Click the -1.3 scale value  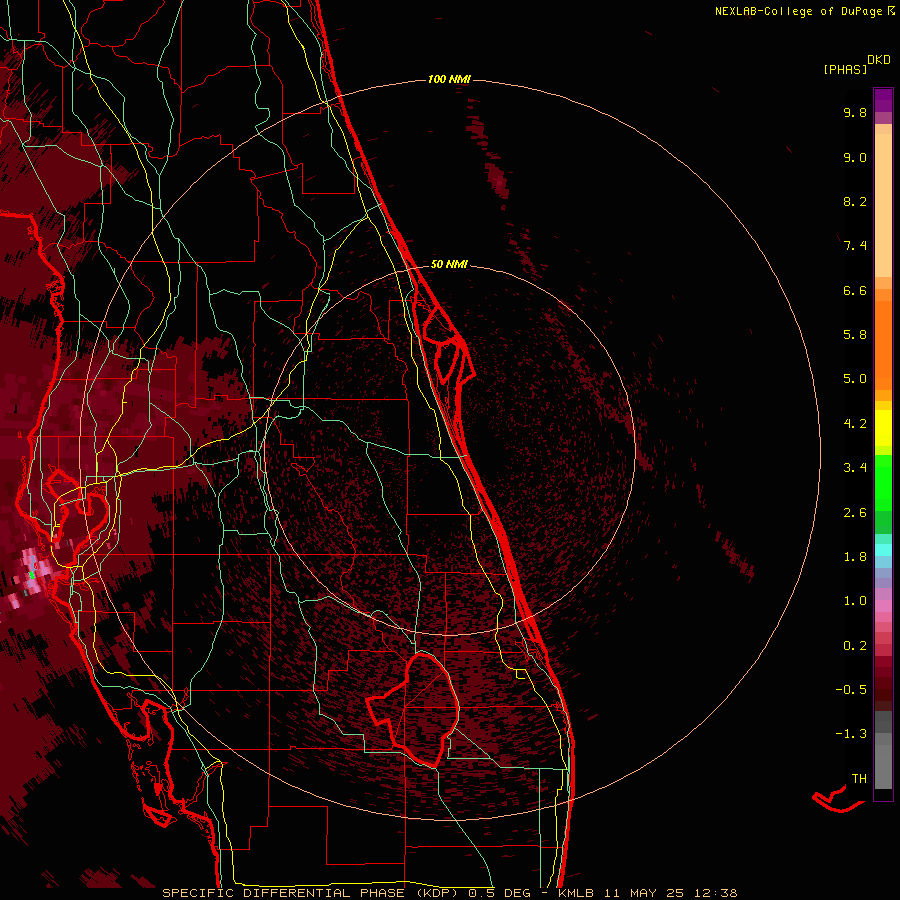(x=851, y=734)
